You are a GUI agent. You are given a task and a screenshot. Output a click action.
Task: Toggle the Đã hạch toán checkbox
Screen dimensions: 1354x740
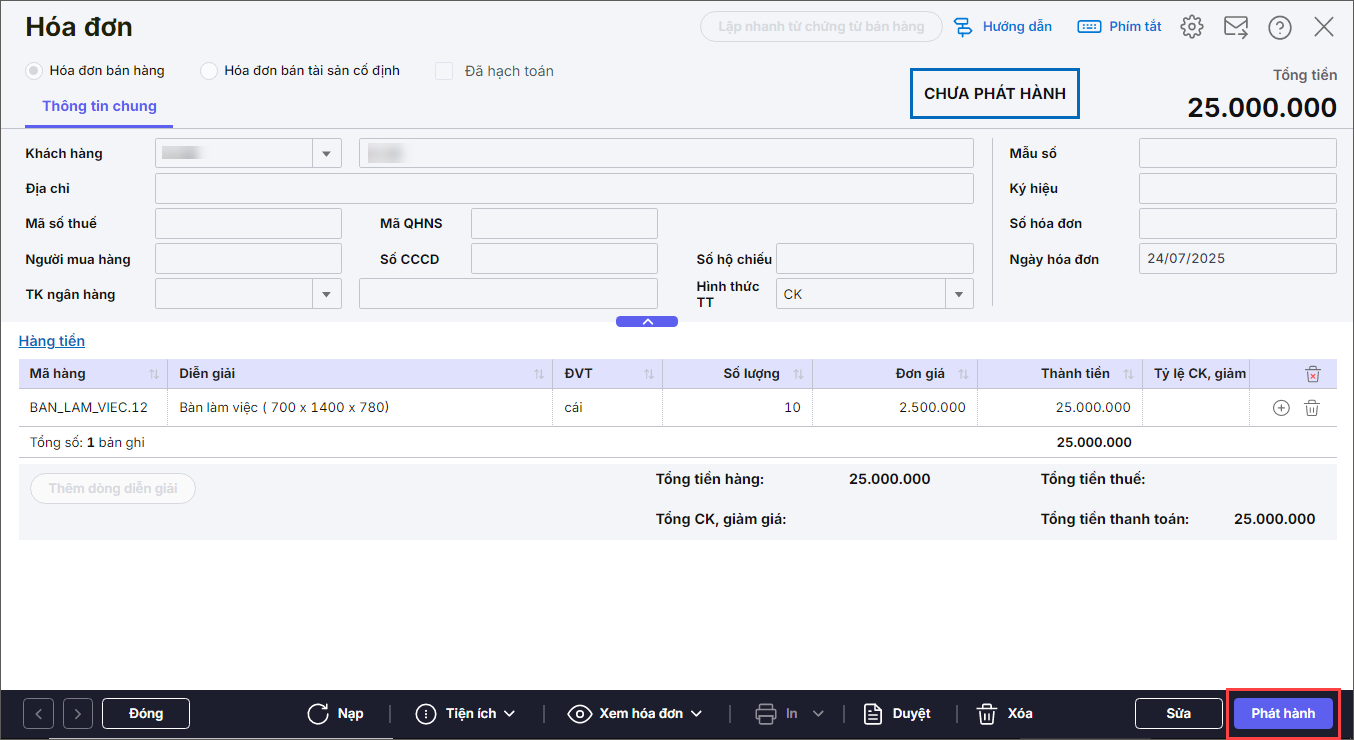(x=444, y=71)
